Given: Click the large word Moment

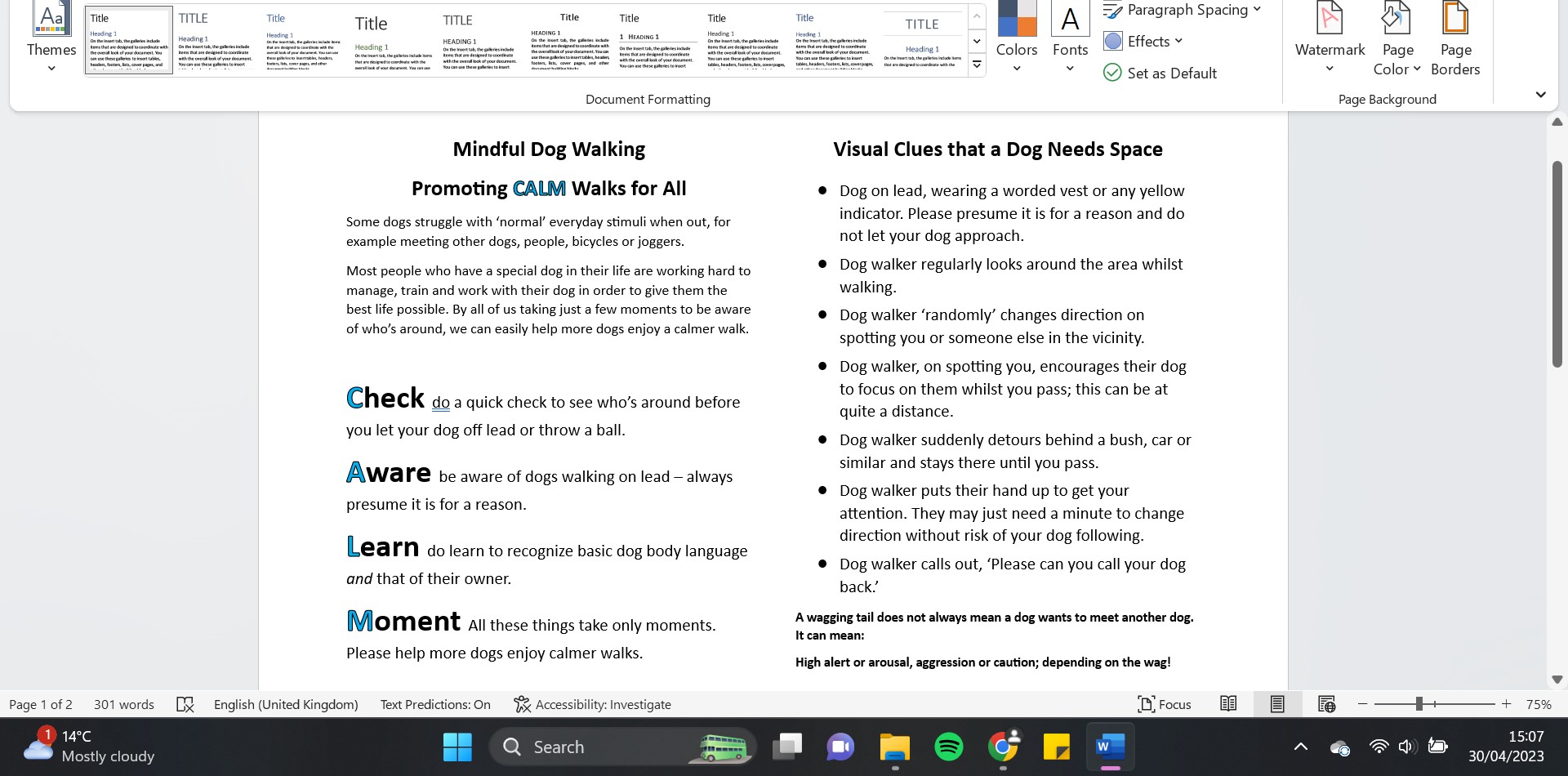Looking at the screenshot, I should [x=403, y=622].
